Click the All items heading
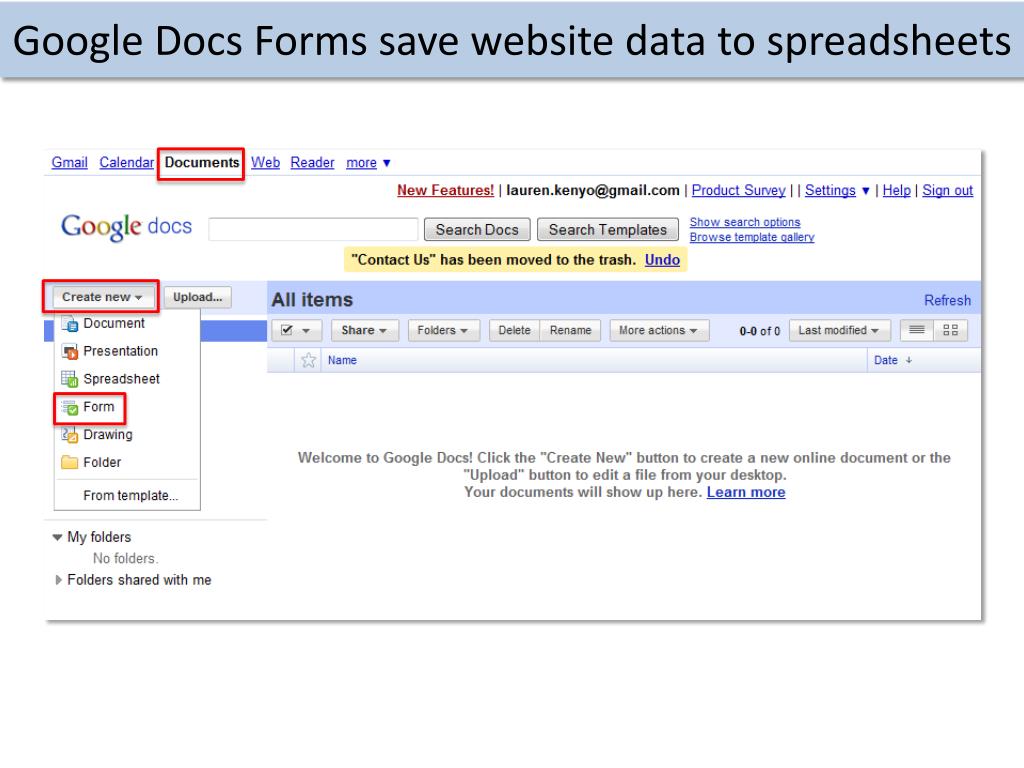The height and width of the screenshot is (768, 1024). pyautogui.click(x=312, y=300)
